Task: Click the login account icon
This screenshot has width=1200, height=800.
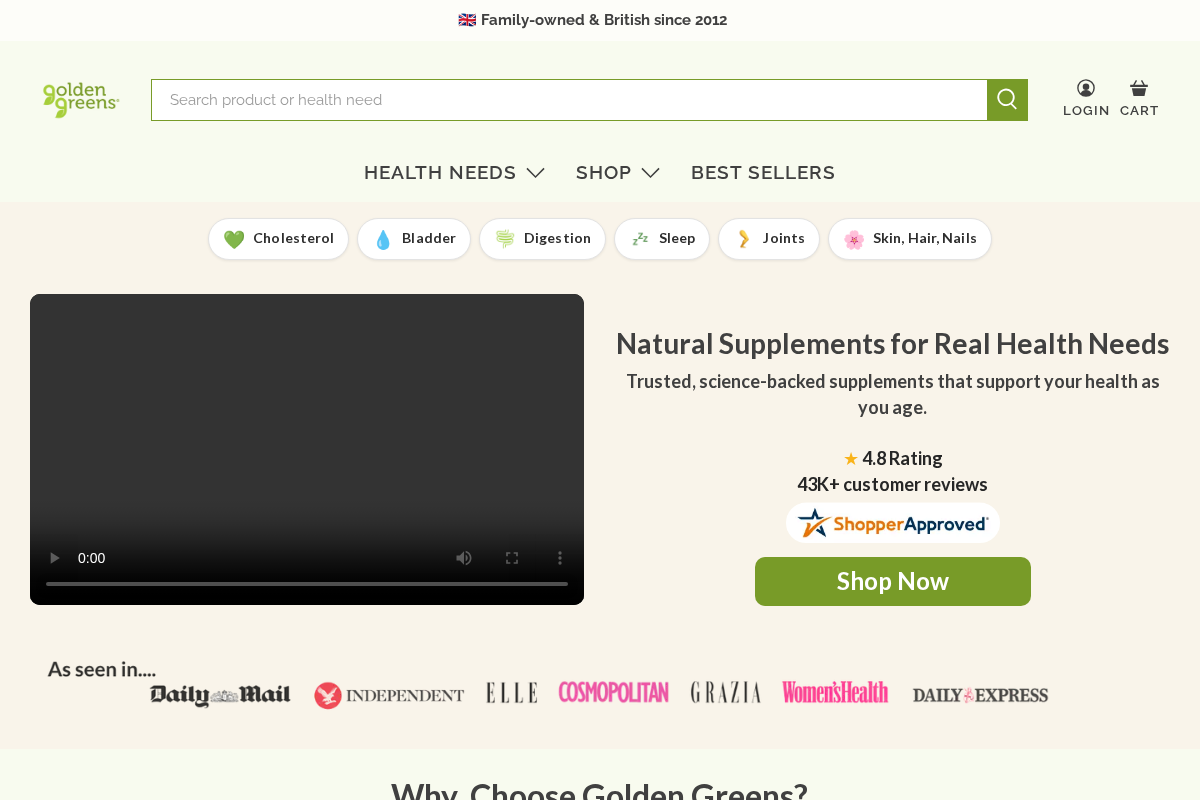Action: coord(1085,88)
